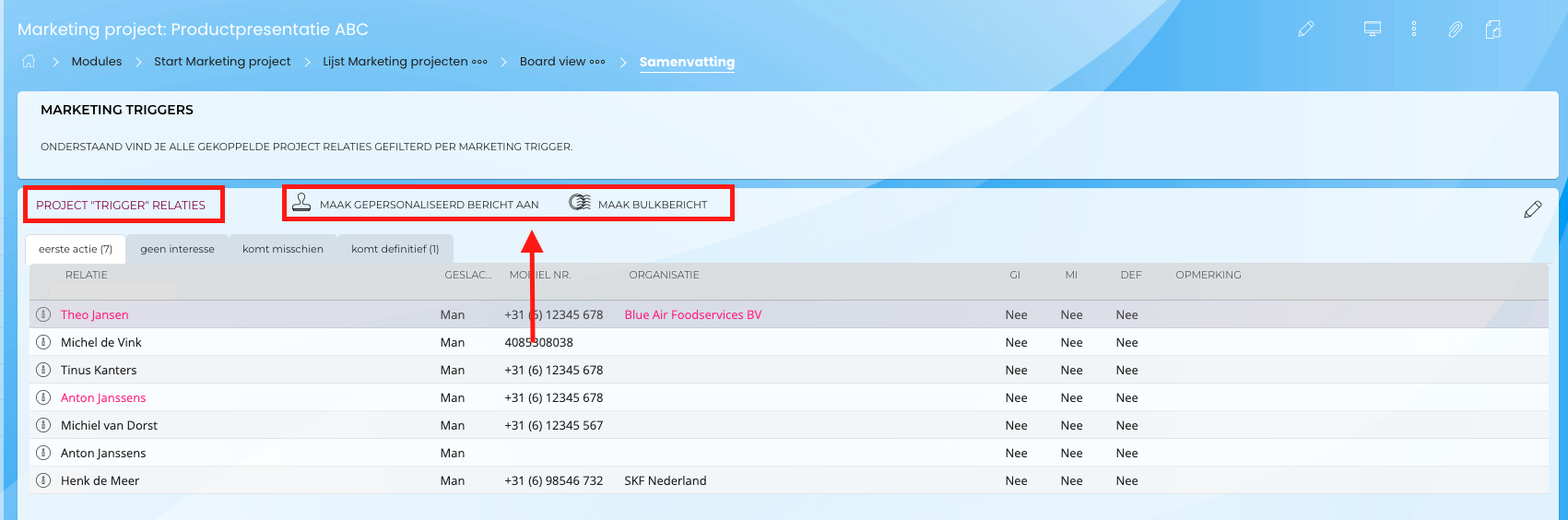Sort by DEF column header
1568x520 pixels.
click(x=1131, y=275)
